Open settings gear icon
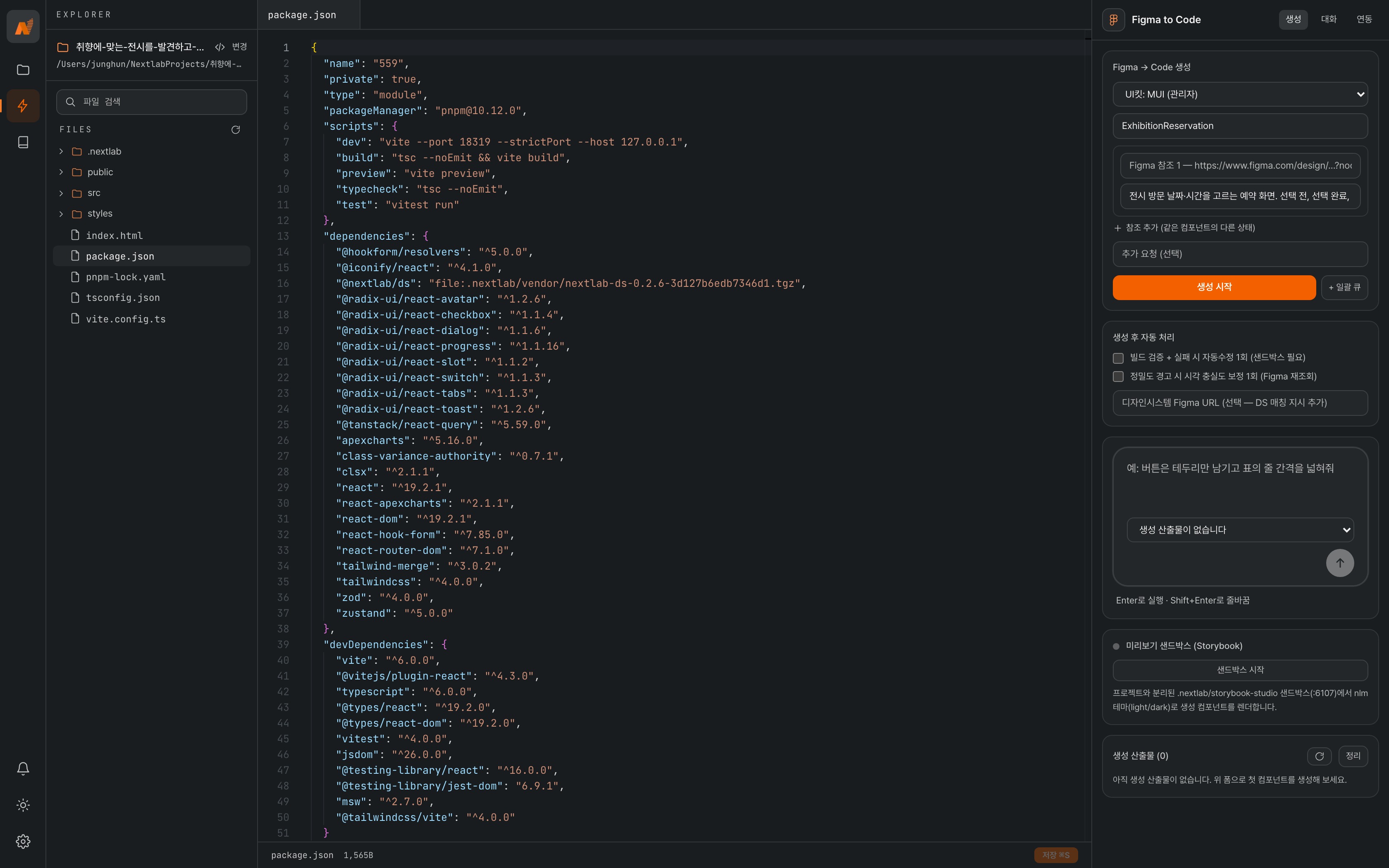 tap(23, 841)
